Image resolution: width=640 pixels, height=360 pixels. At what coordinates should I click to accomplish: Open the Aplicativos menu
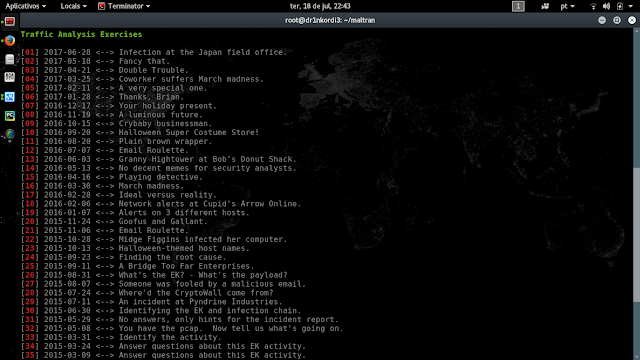[25, 6]
